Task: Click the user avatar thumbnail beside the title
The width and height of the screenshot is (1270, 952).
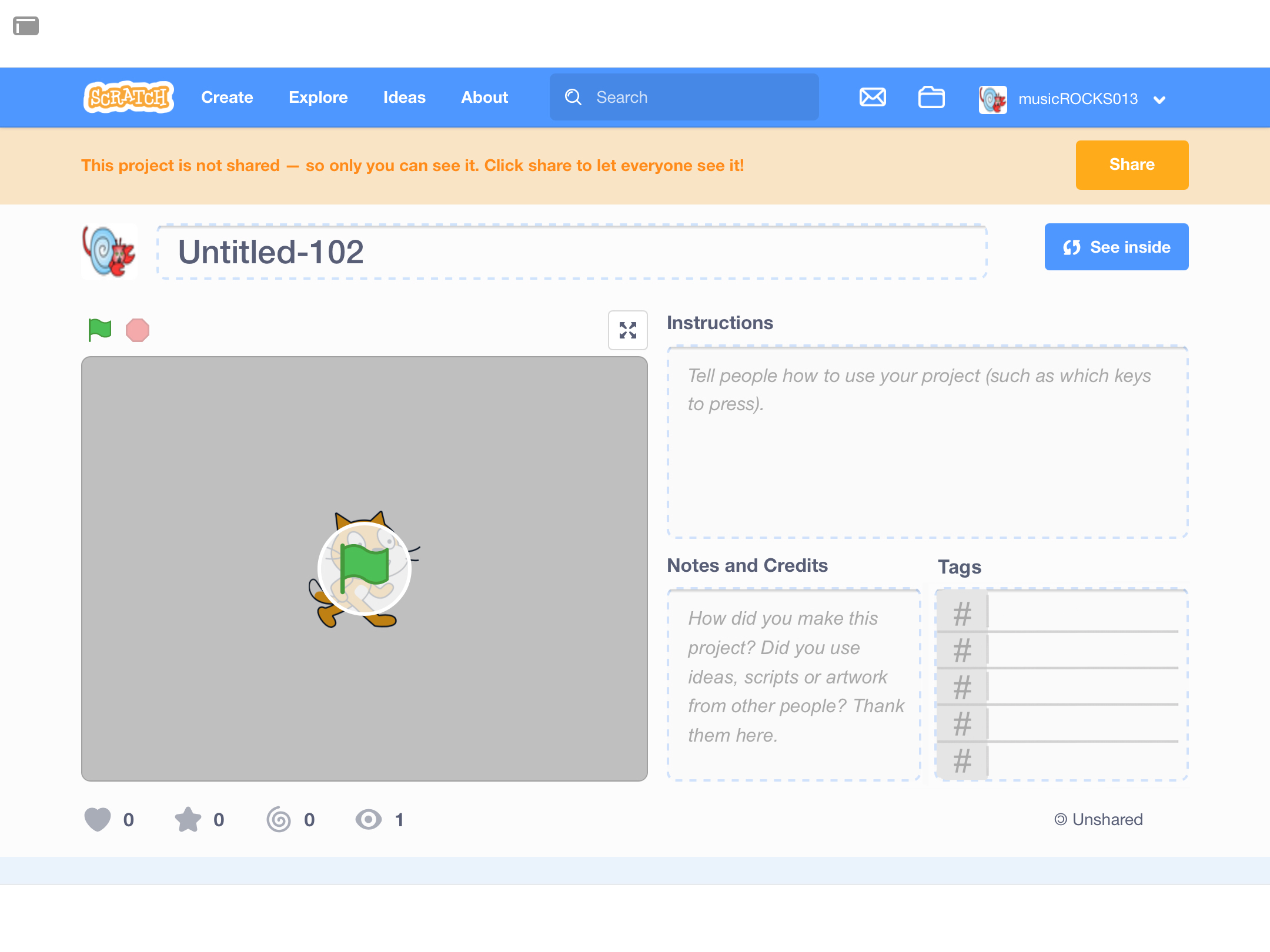Action: pos(109,252)
